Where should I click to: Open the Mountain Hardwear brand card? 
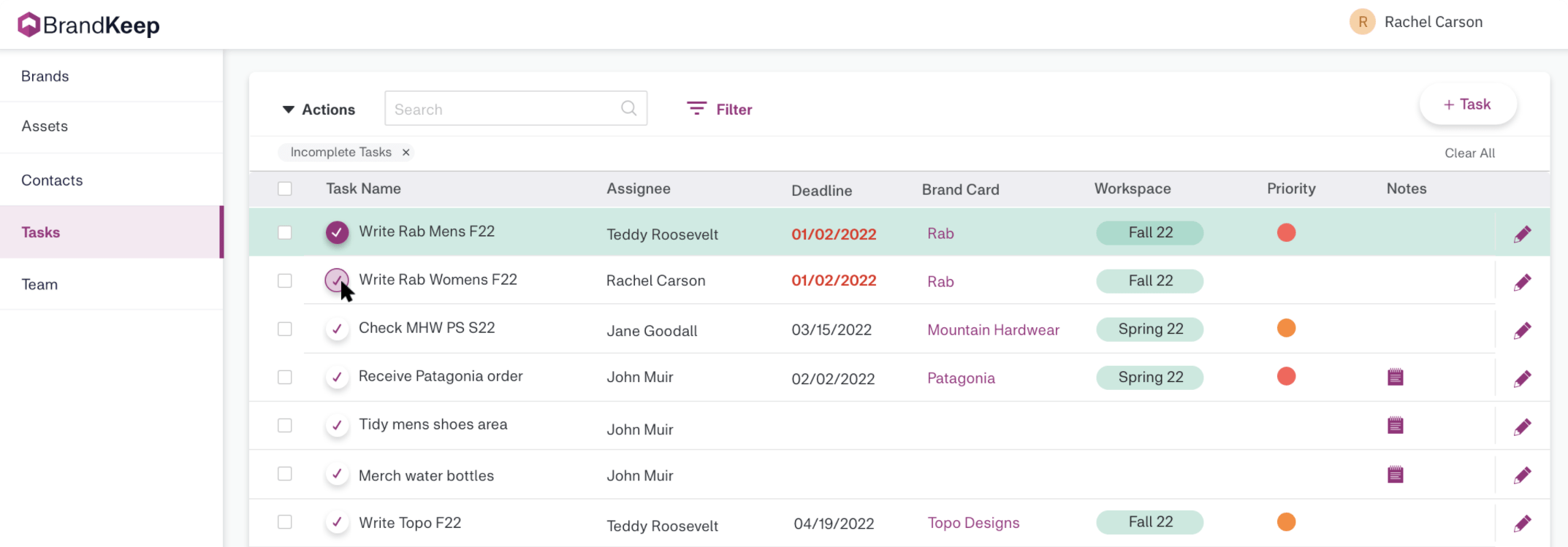(x=993, y=330)
